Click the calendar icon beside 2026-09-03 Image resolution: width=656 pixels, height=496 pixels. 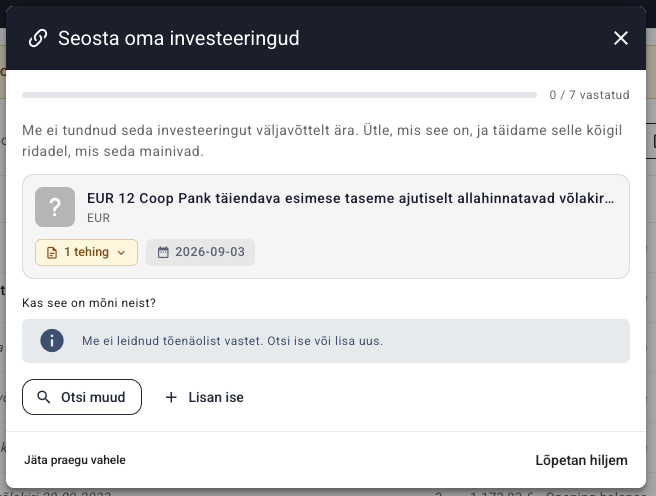[163, 252]
